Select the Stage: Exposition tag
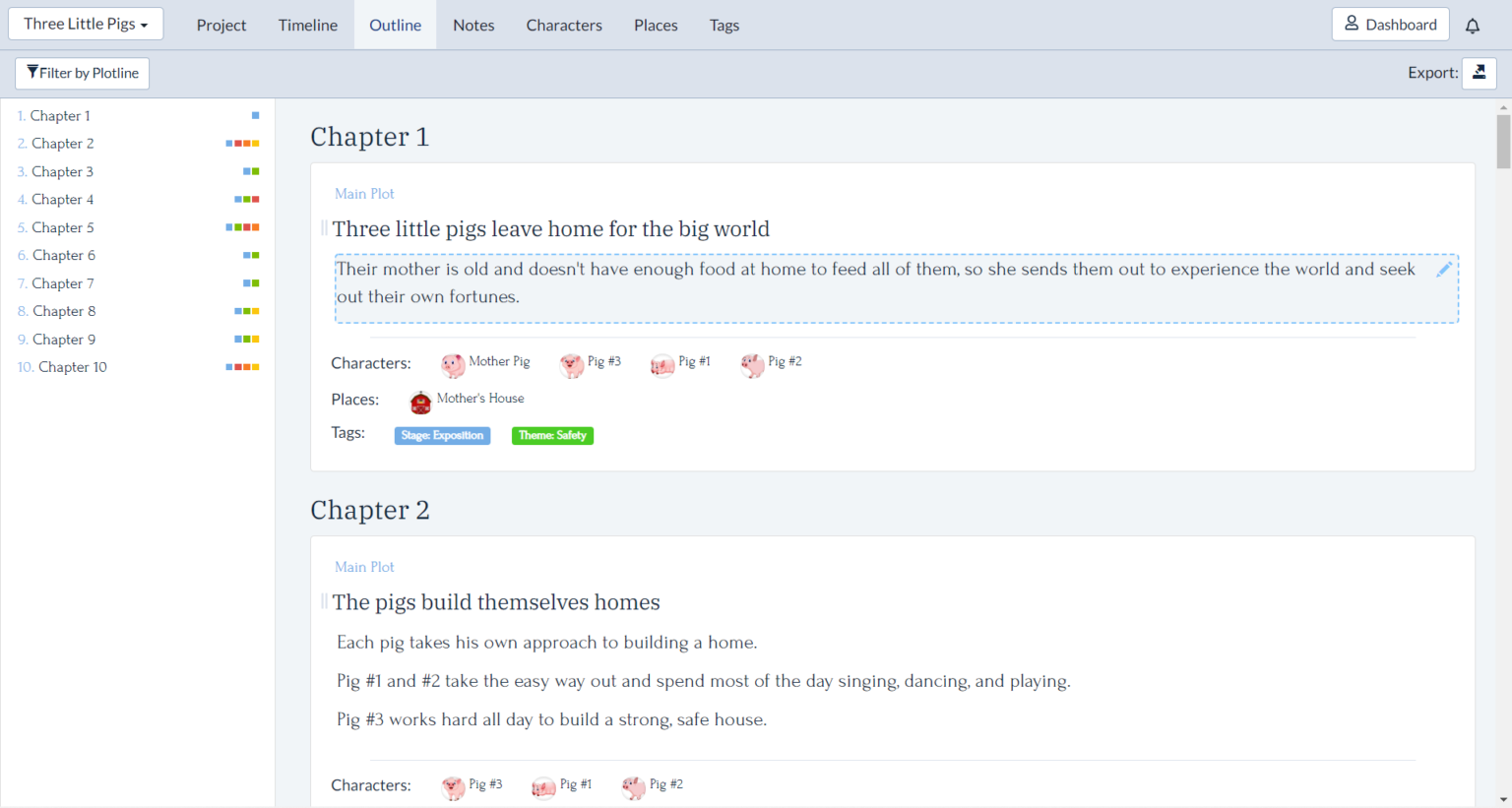The image size is (1512, 808). click(x=442, y=435)
